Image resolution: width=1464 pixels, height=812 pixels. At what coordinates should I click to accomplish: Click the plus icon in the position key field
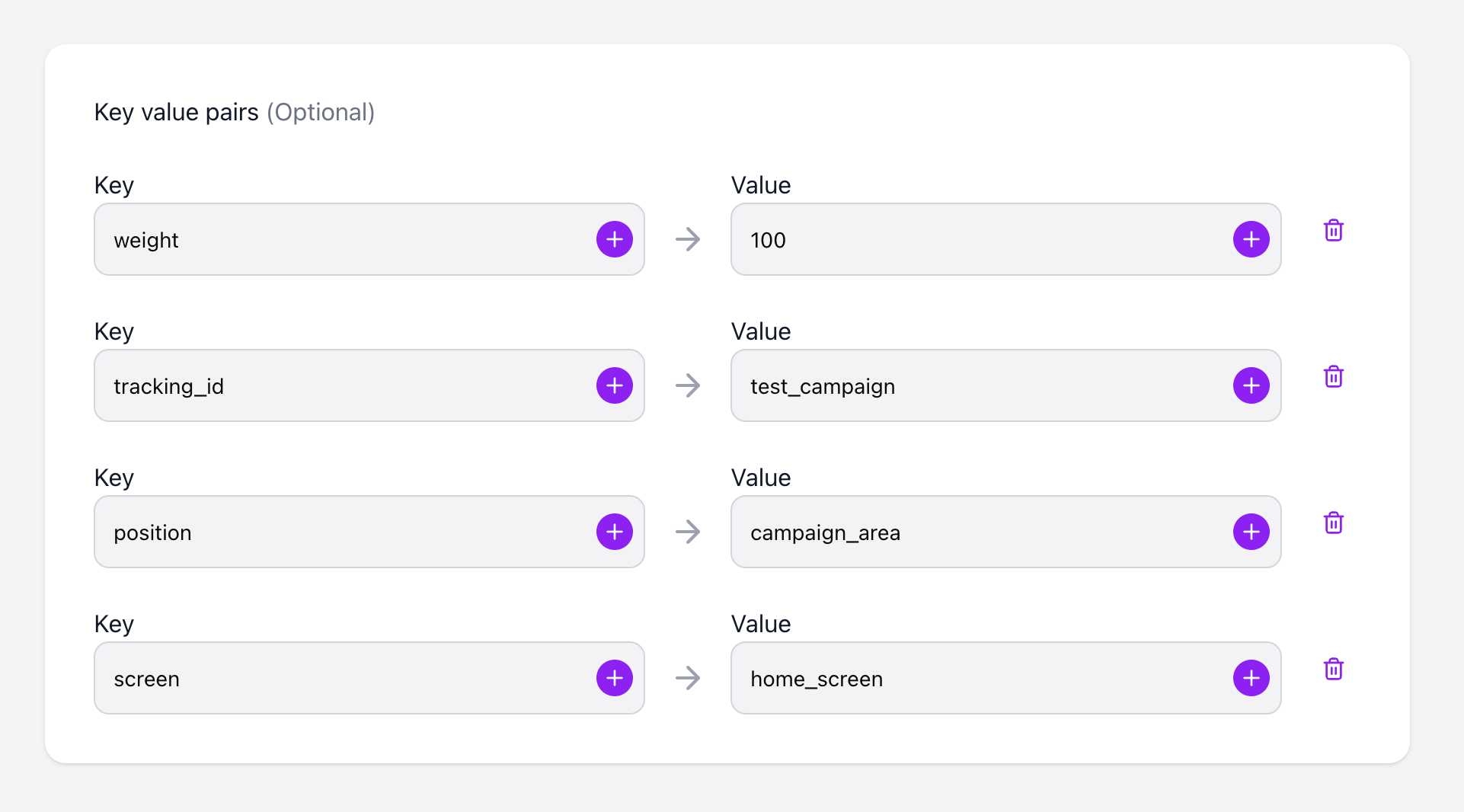(614, 532)
